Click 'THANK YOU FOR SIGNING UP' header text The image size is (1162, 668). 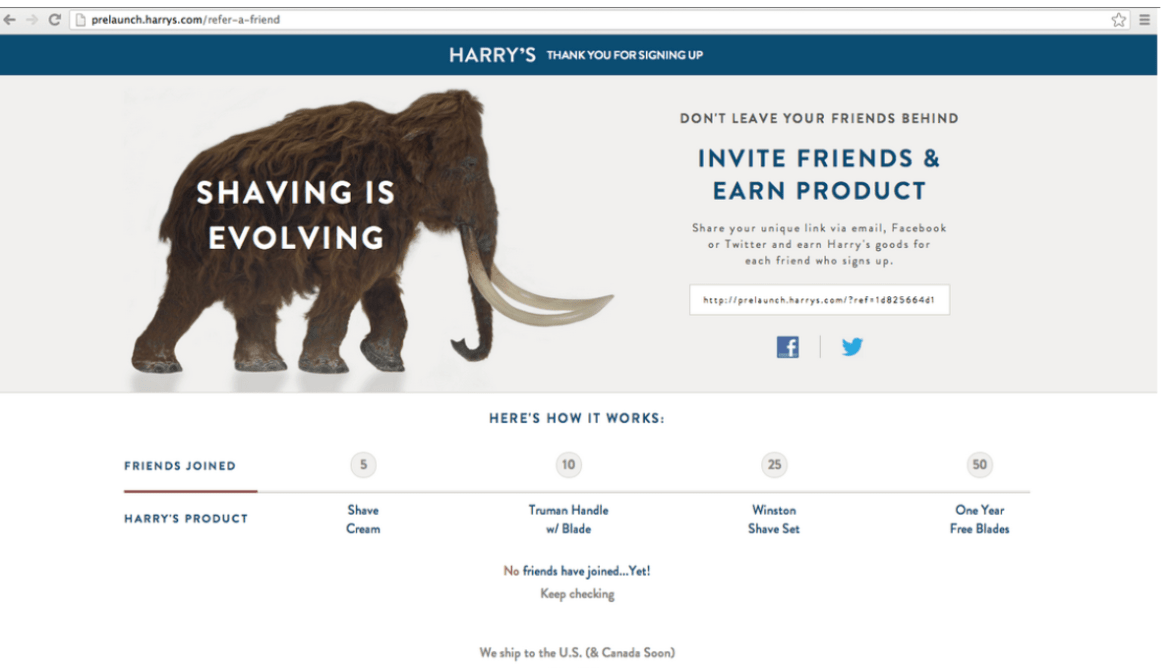tap(625, 55)
